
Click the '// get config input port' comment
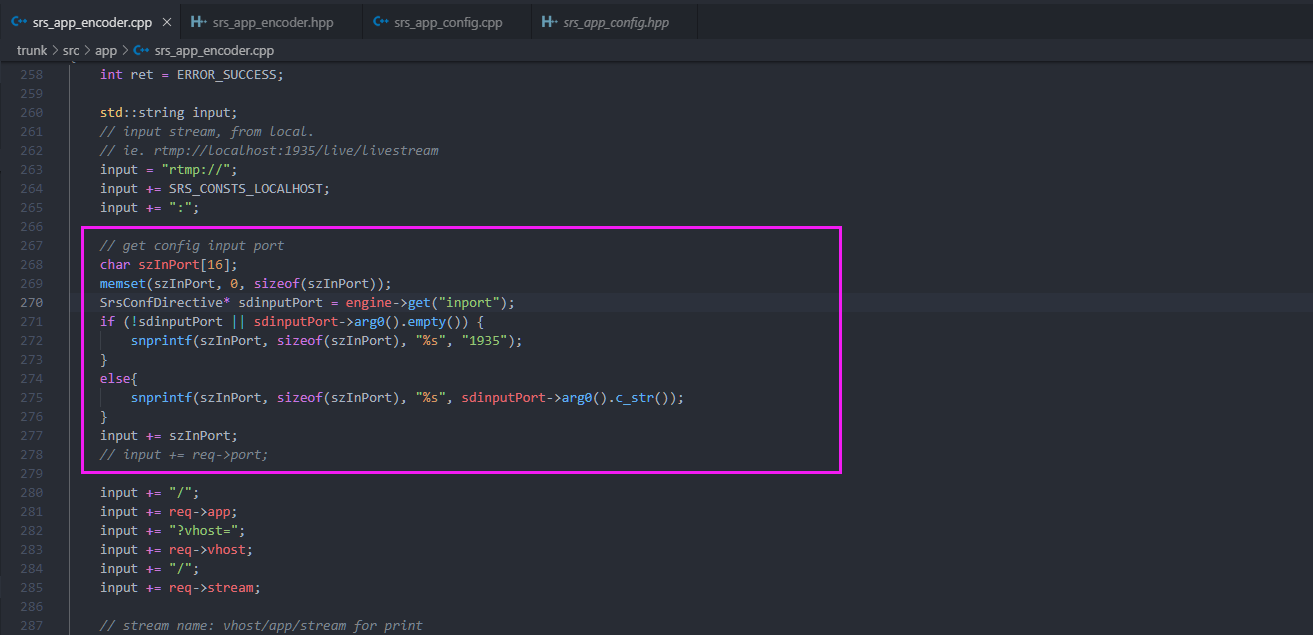[192, 246]
